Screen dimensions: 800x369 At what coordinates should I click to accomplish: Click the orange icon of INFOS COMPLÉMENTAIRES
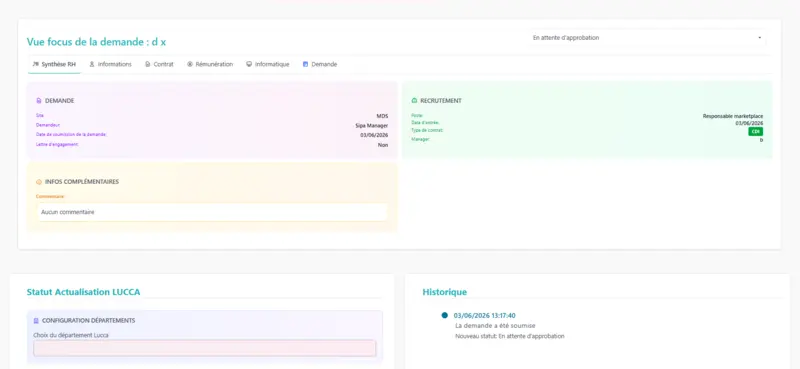pyautogui.click(x=39, y=182)
